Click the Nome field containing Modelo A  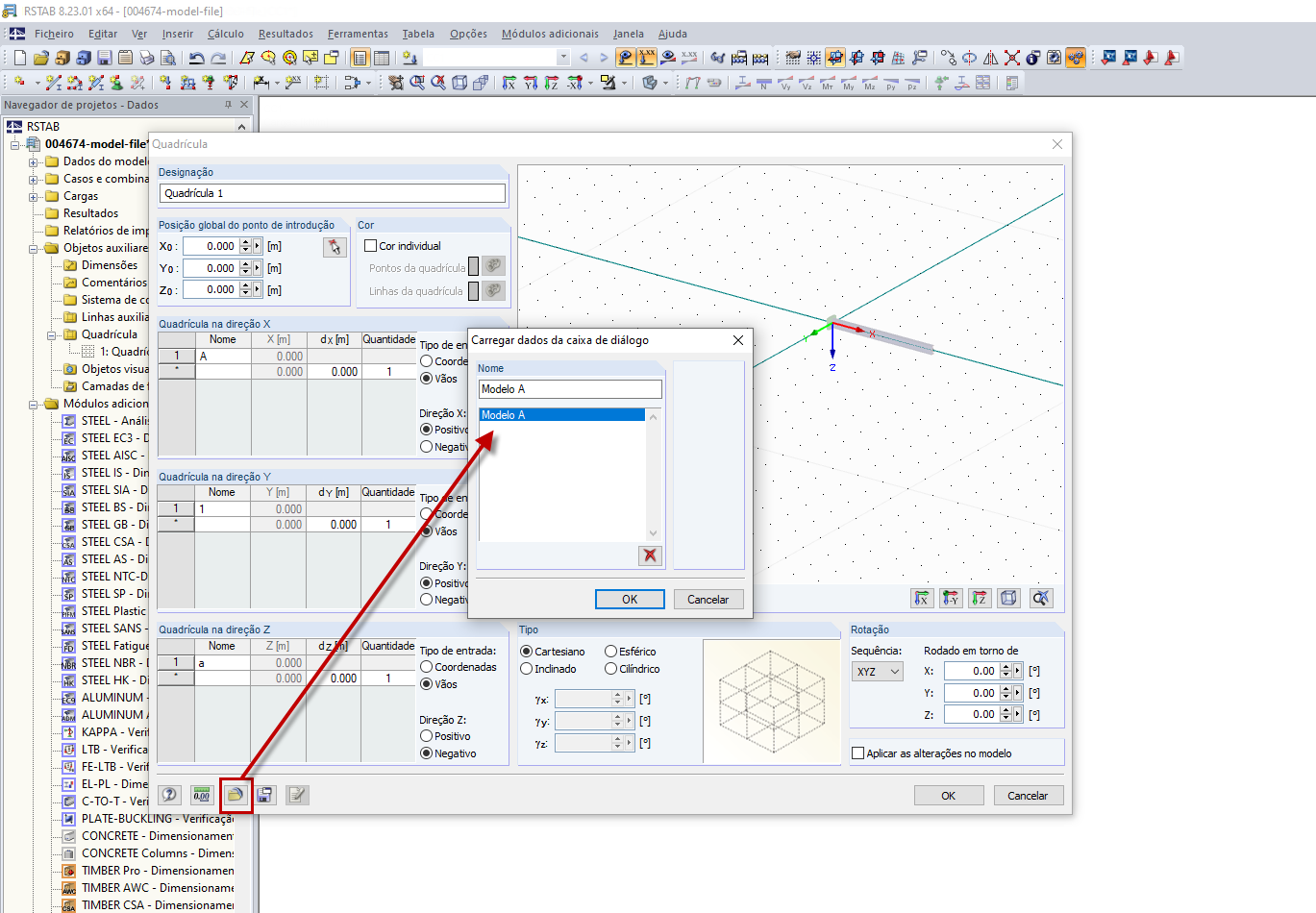pos(570,389)
